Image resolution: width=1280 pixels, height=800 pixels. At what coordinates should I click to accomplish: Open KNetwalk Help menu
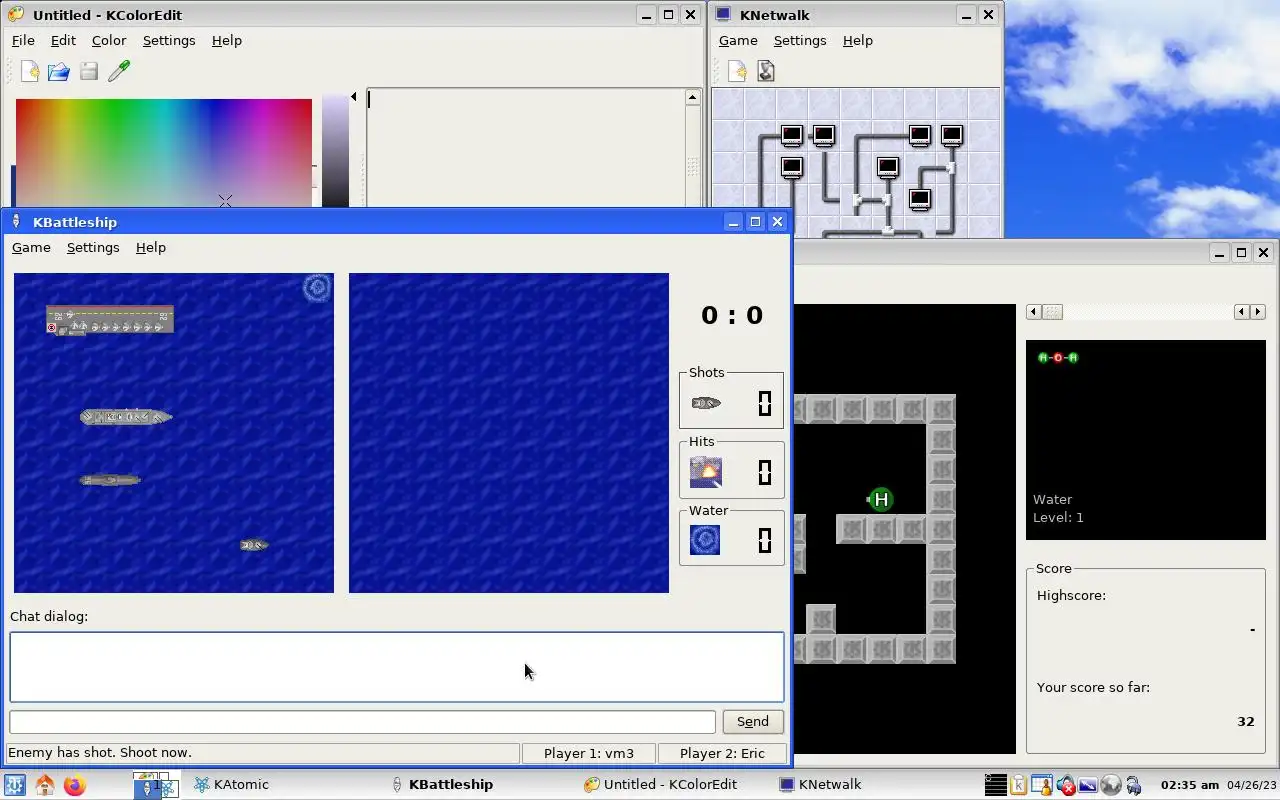[x=858, y=40]
